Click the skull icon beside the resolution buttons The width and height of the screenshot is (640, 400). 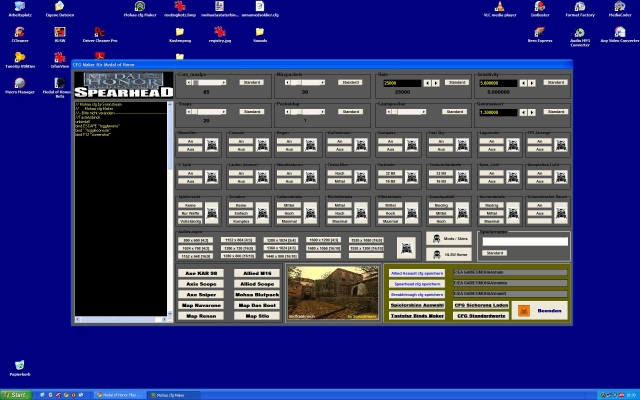(x=406, y=248)
